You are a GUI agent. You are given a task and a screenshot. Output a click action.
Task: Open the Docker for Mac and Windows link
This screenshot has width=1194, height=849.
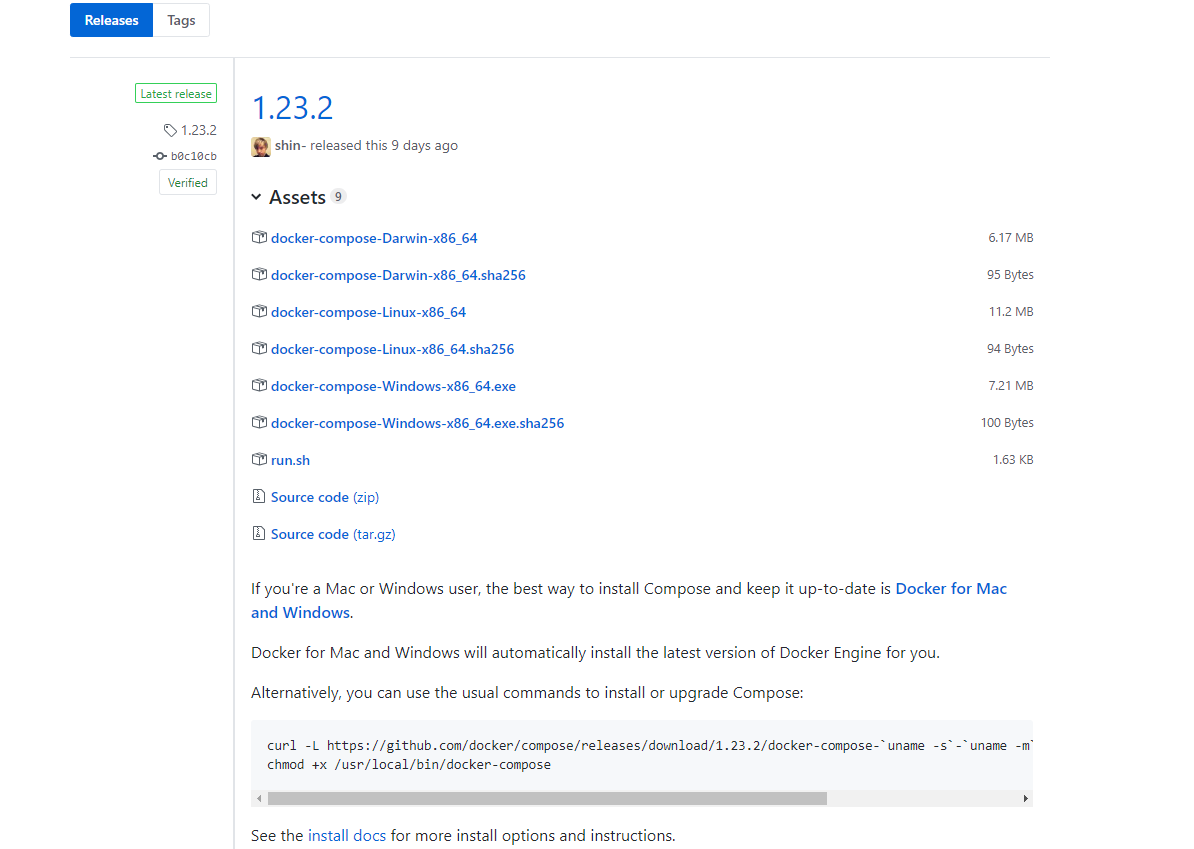[x=951, y=588]
